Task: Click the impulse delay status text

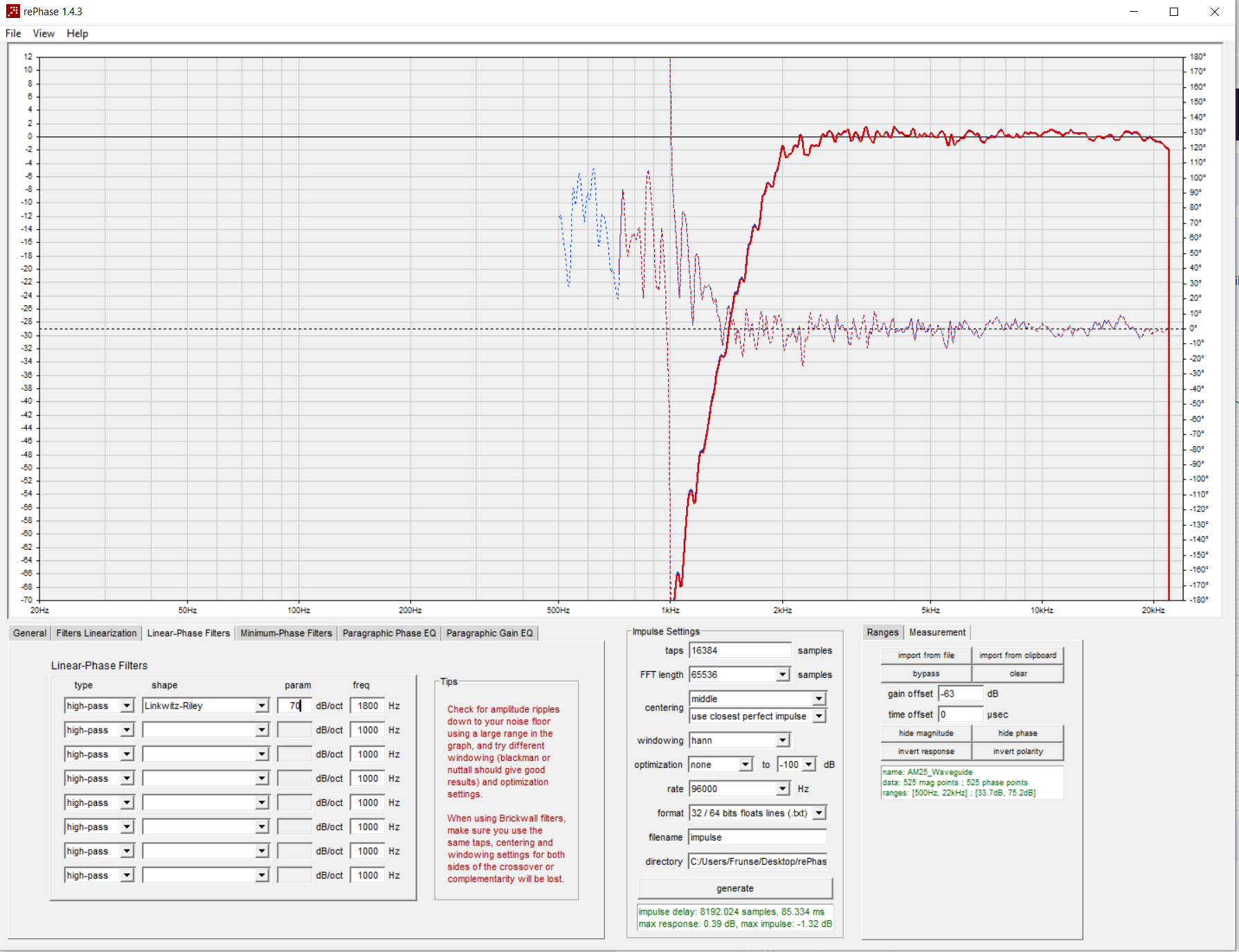Action: [732, 912]
